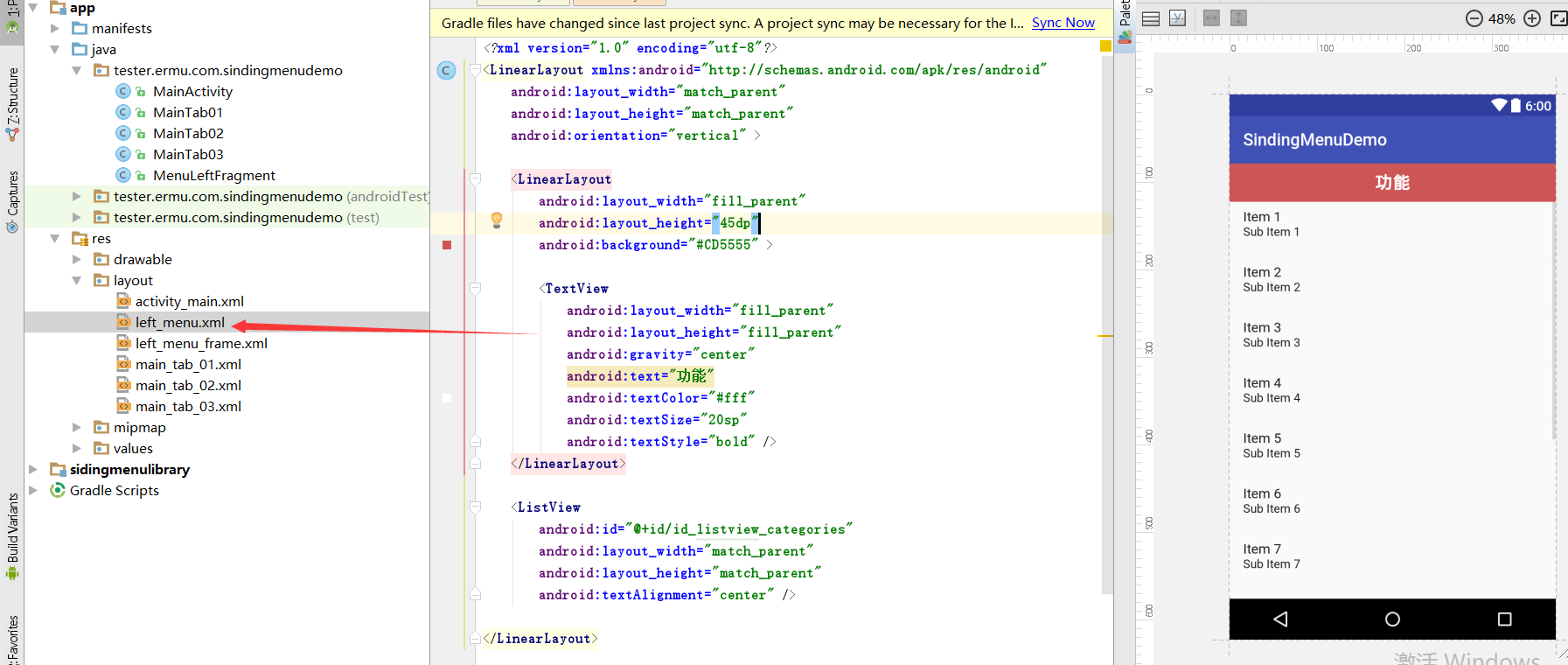Open activity_main.xml layout file
Image resolution: width=1568 pixels, height=665 pixels.
point(189,301)
